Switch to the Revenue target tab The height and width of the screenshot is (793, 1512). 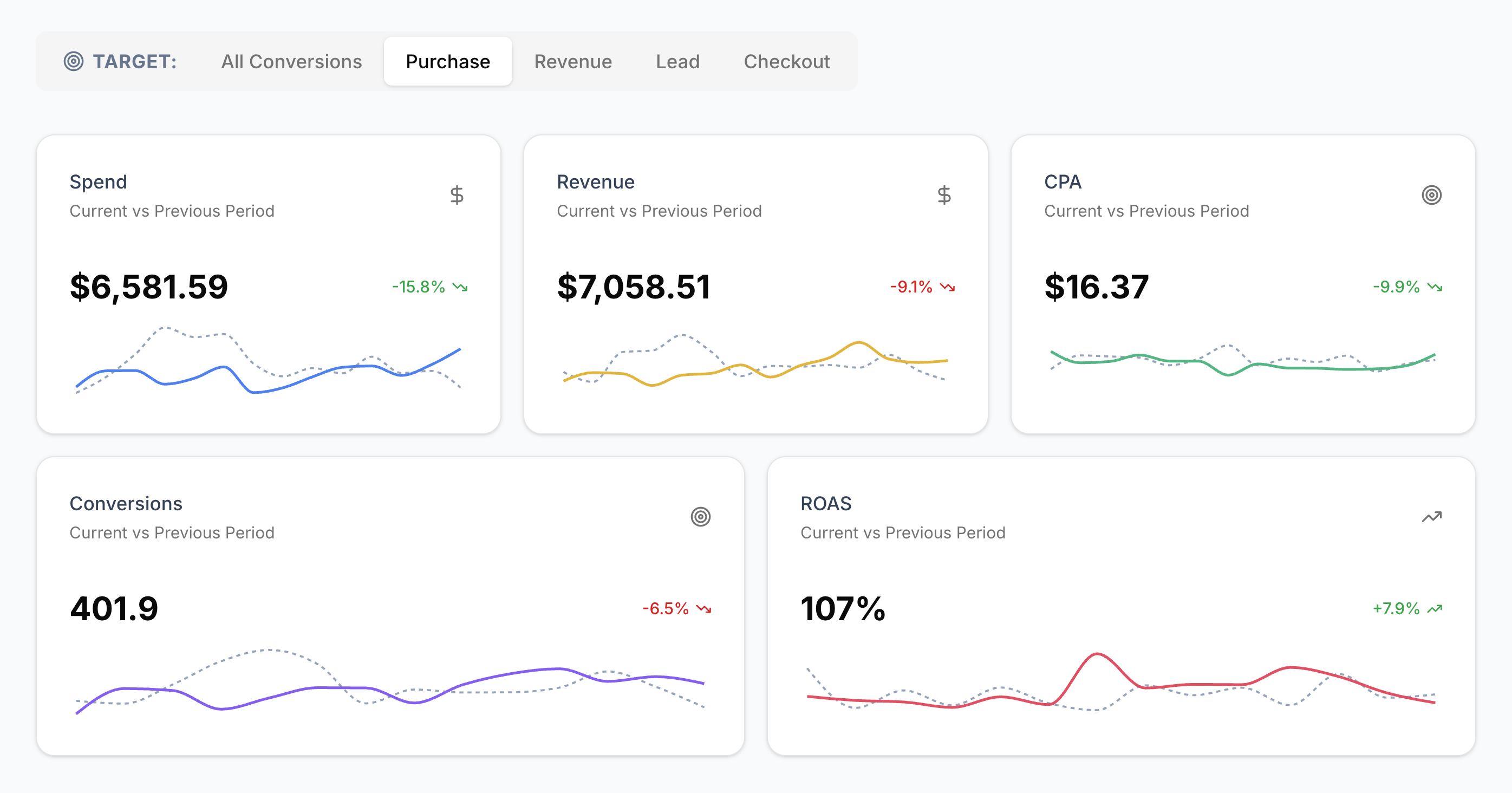tap(573, 61)
